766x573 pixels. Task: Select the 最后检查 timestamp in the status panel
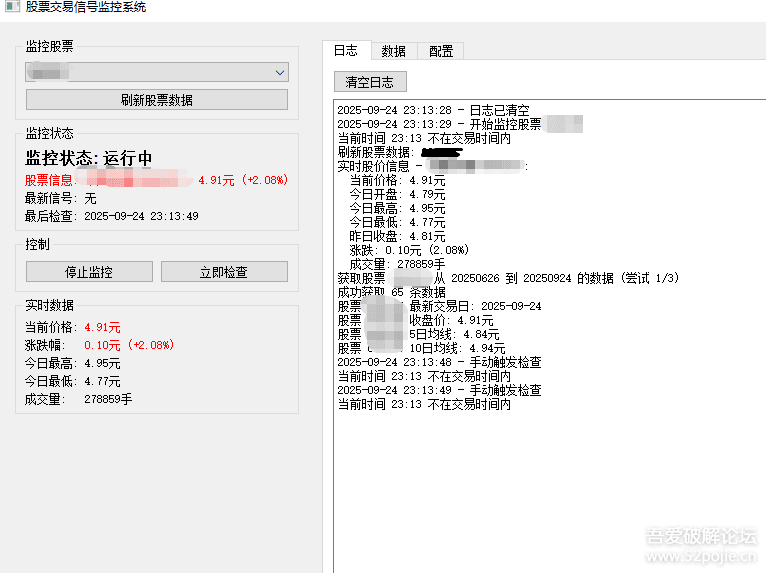coord(140,216)
